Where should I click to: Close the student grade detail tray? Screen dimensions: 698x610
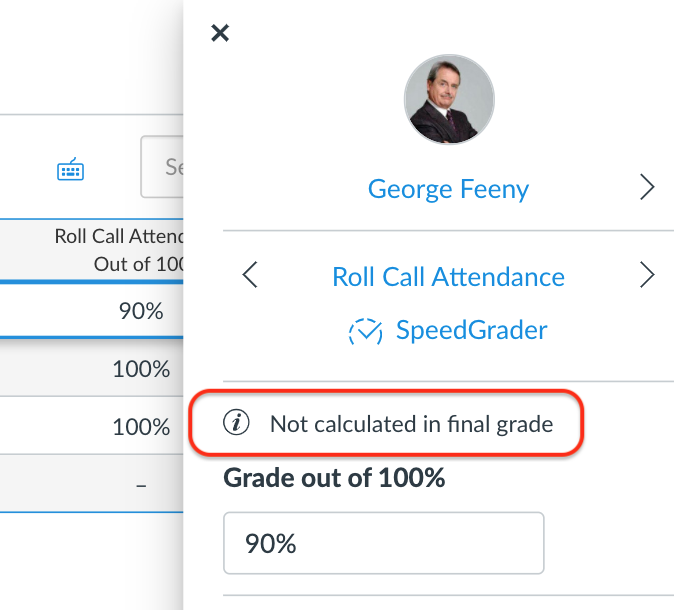tap(220, 33)
